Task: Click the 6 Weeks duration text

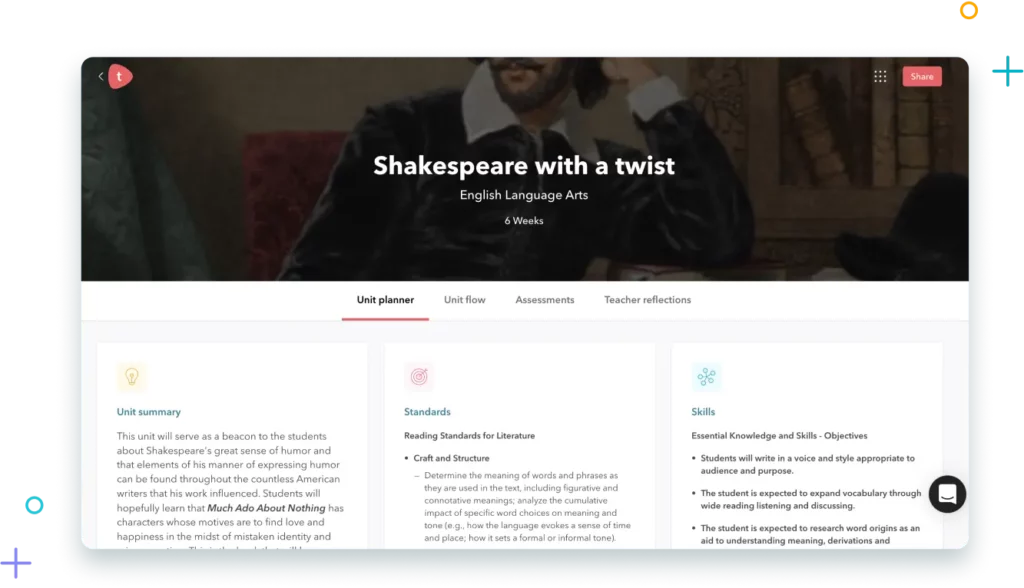Action: 524,220
